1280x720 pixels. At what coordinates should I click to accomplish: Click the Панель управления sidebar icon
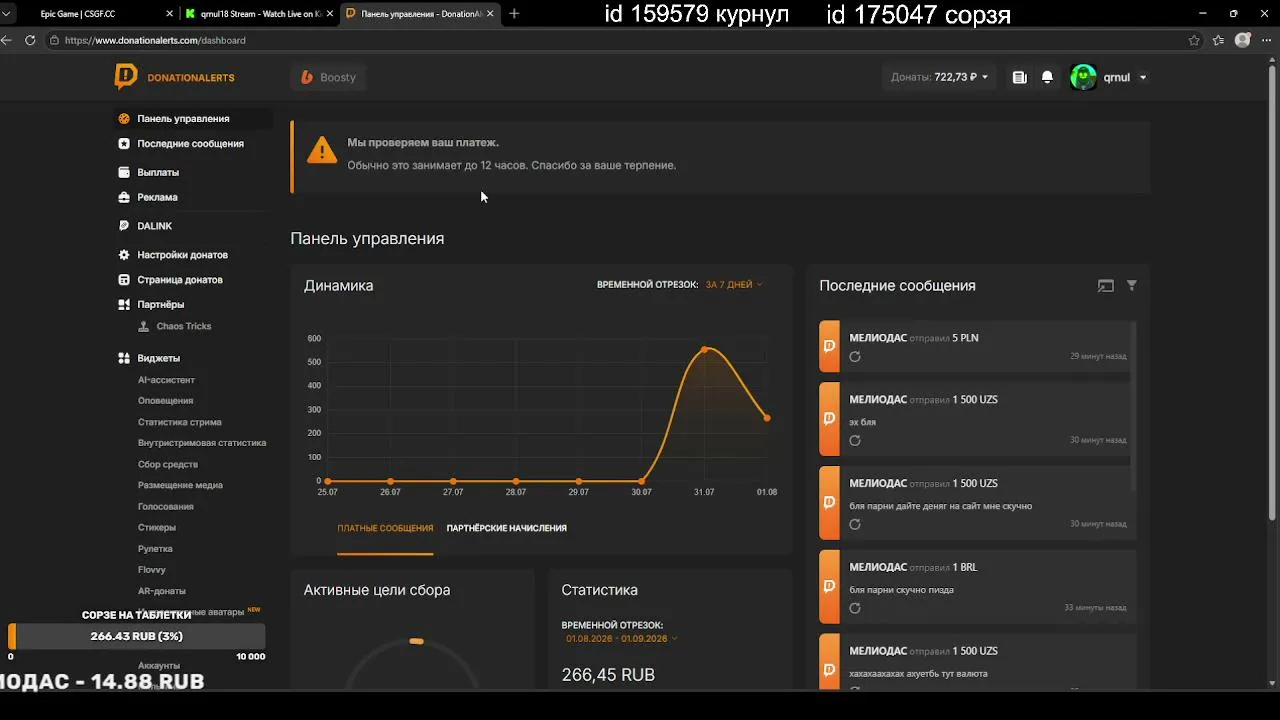(x=124, y=118)
